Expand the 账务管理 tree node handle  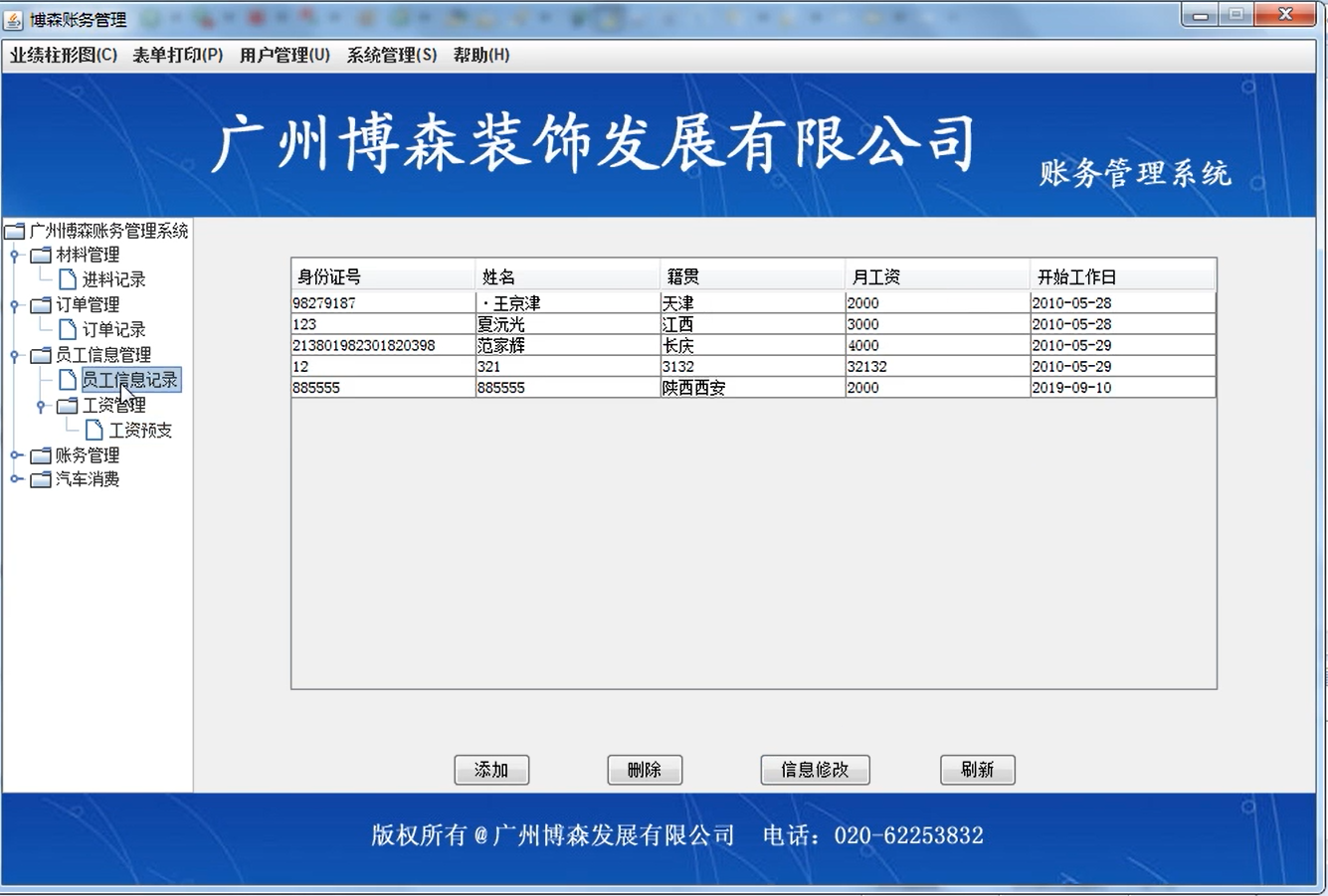point(15,455)
